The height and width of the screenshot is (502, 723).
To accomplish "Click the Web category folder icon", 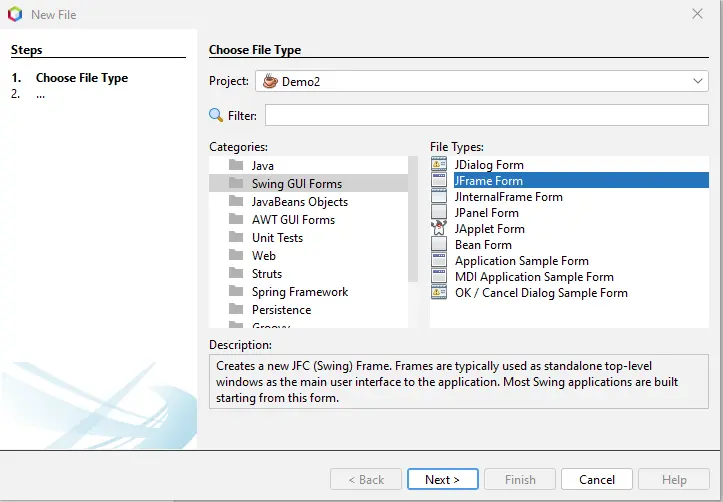I will pos(236,255).
